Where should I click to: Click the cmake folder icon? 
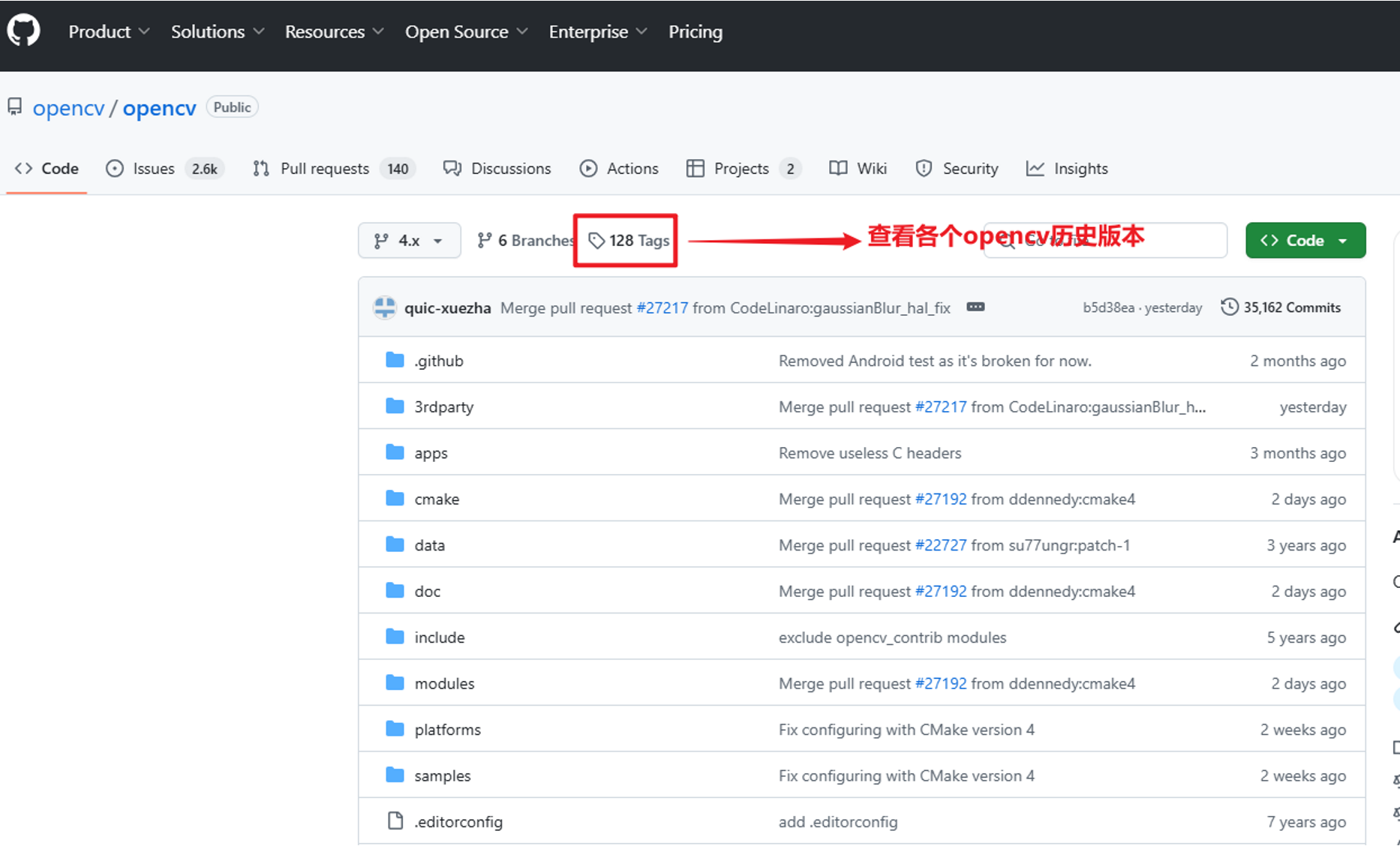tap(395, 499)
